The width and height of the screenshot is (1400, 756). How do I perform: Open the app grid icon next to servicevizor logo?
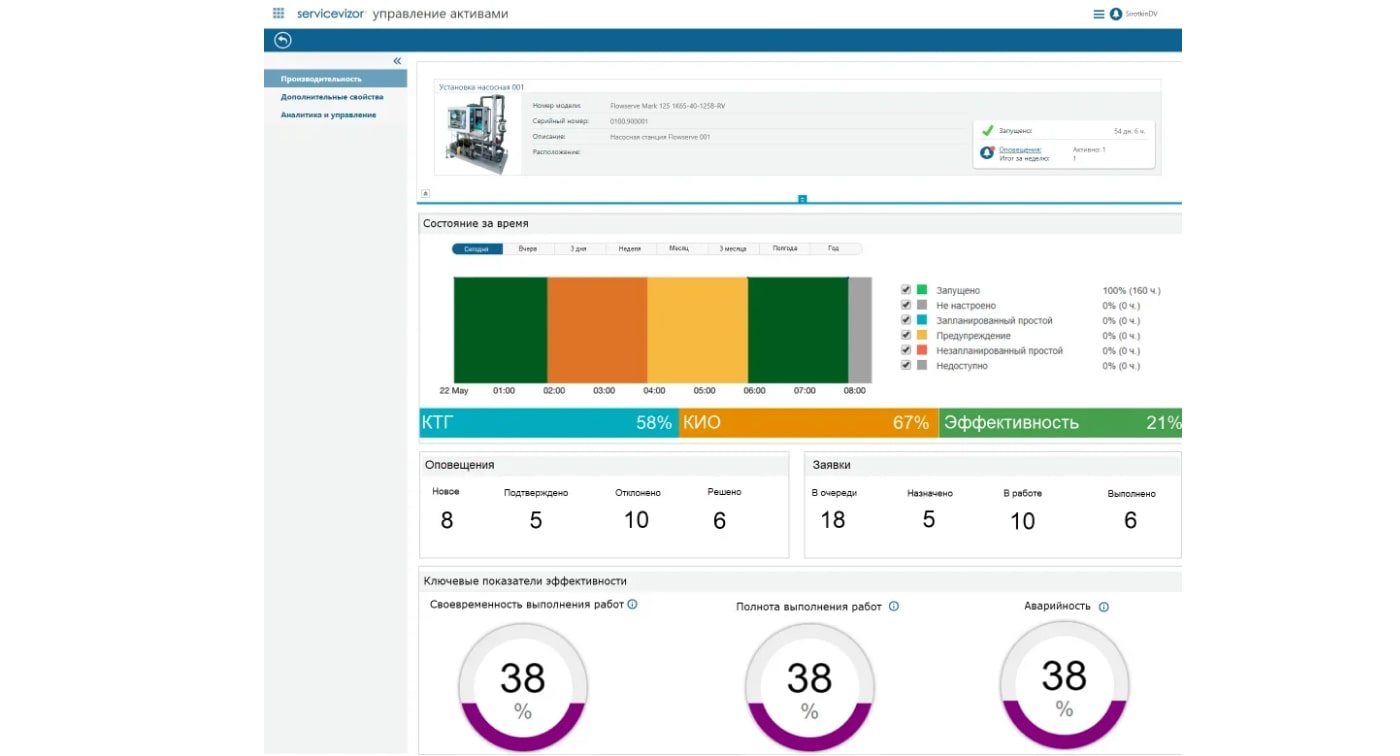(277, 13)
